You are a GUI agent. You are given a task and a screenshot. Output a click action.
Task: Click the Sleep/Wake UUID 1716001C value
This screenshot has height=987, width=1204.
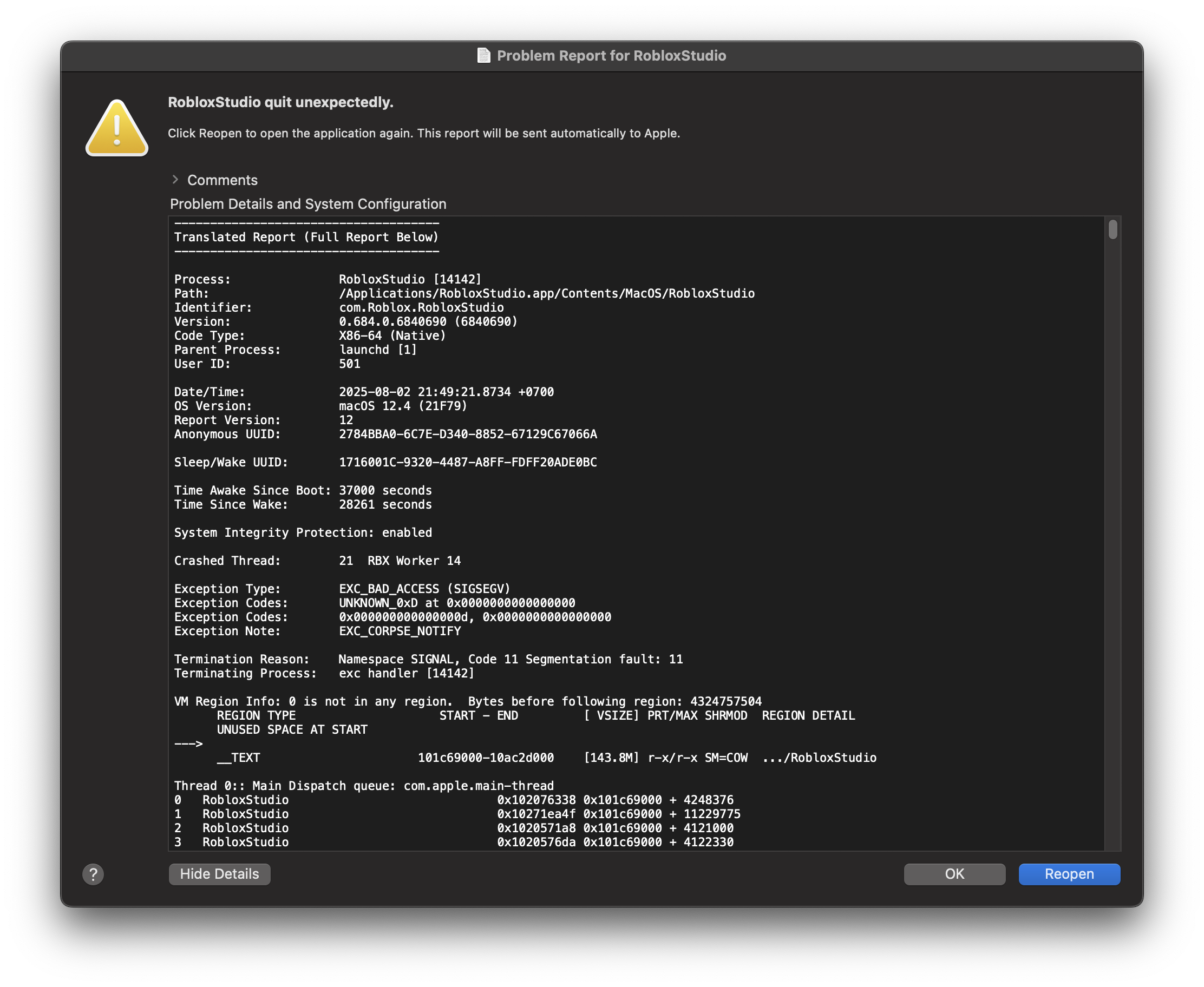(x=468, y=462)
